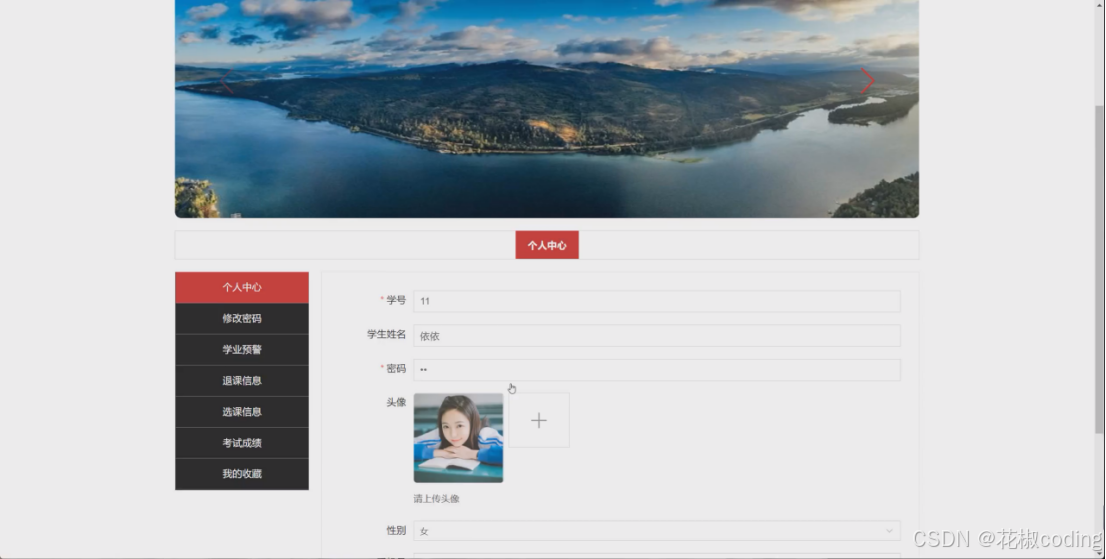Open 我的收藏 in the sidebar
Image resolution: width=1106 pixels, height=559 pixels.
(242, 474)
